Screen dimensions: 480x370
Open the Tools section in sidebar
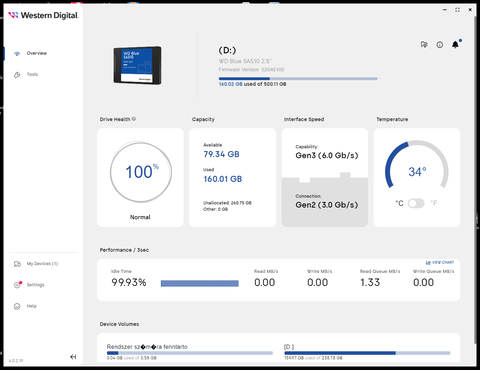[32, 74]
